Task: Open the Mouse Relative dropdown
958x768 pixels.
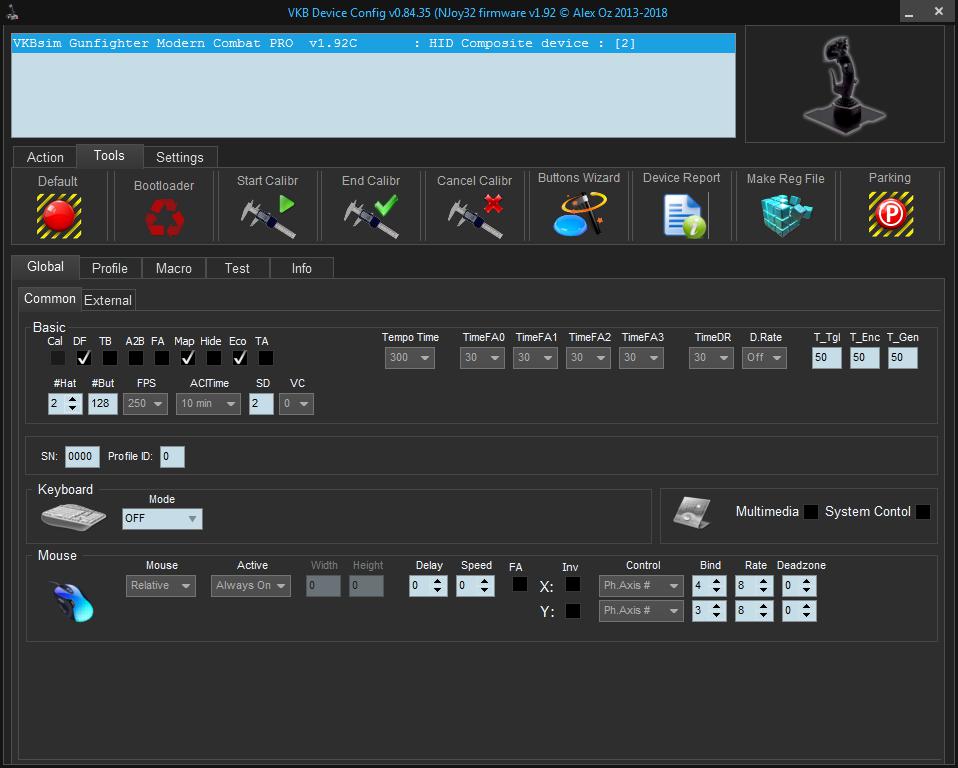Action: [161, 585]
